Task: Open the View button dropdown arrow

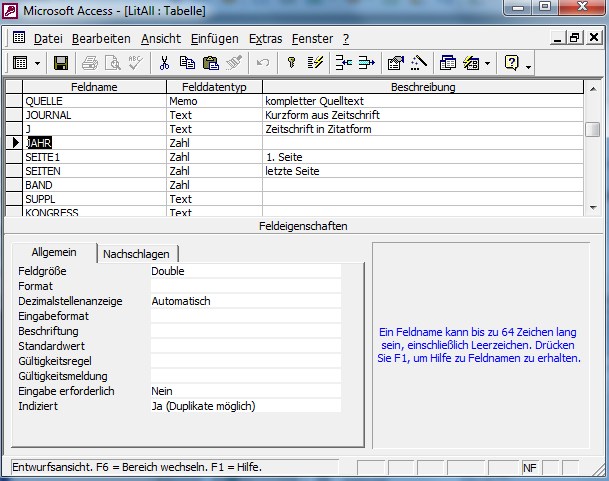Action: [x=37, y=63]
